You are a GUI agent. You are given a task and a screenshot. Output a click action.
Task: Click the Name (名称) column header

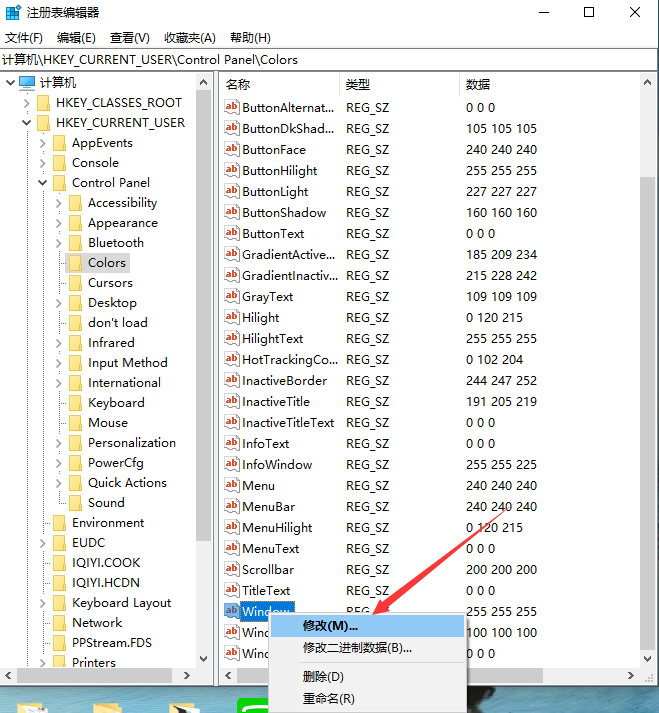pos(238,84)
